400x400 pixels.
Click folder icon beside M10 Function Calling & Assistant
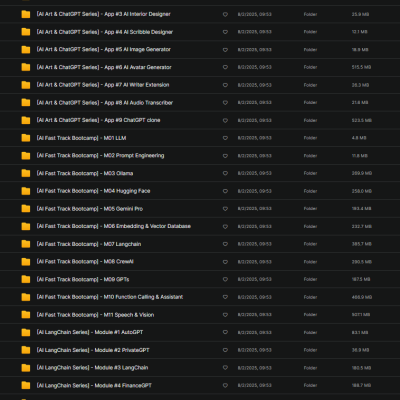(26, 297)
